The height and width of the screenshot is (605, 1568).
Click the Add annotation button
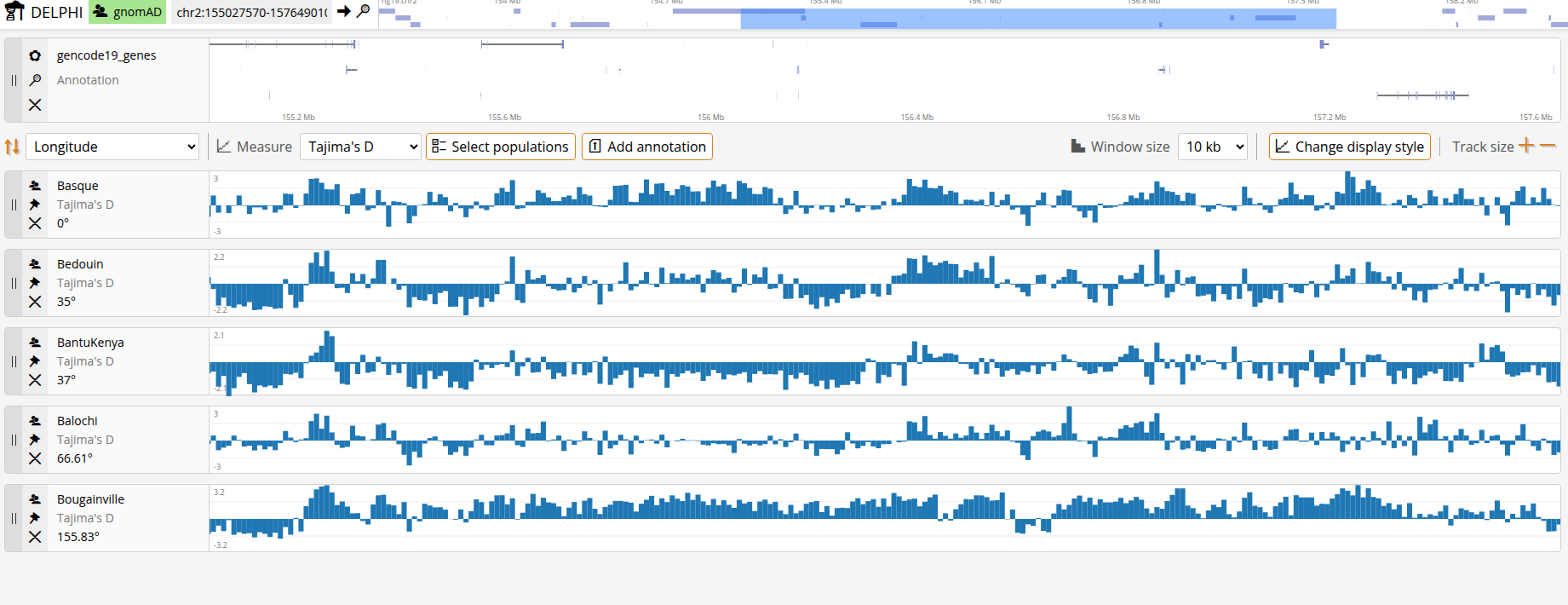(x=646, y=147)
